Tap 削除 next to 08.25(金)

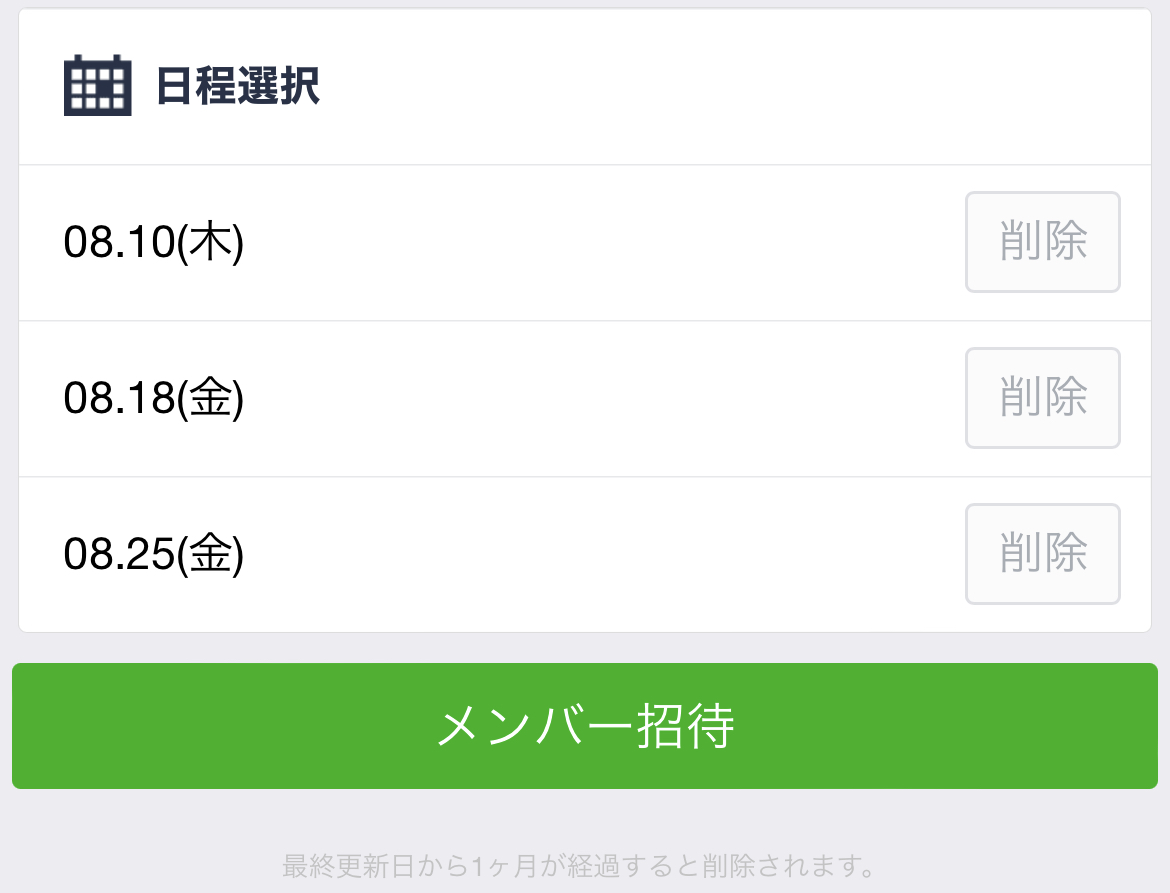point(1042,554)
